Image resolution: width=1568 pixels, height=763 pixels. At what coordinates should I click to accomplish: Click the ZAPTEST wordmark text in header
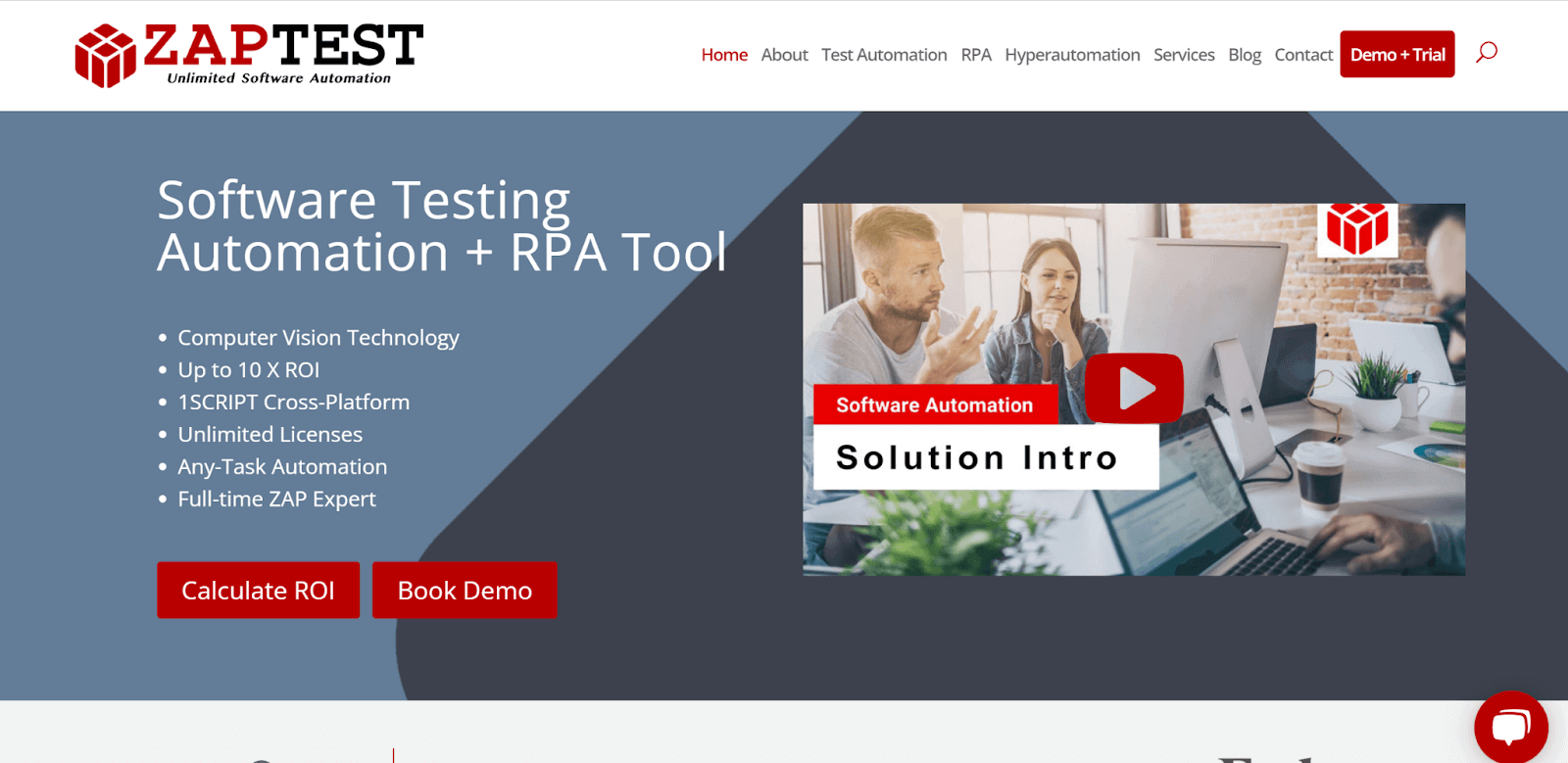click(283, 46)
